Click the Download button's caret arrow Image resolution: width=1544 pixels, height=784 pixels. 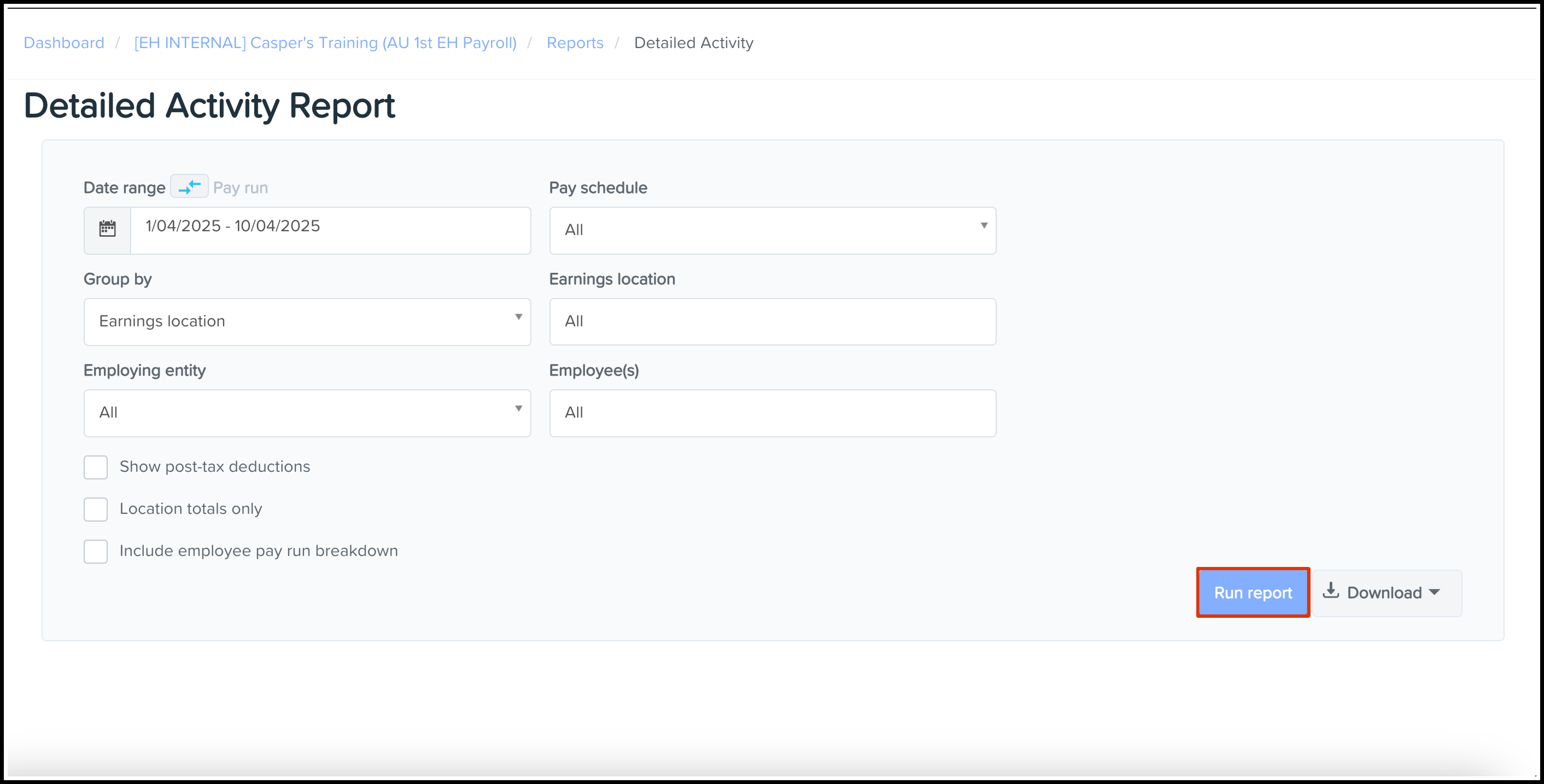[x=1434, y=592]
